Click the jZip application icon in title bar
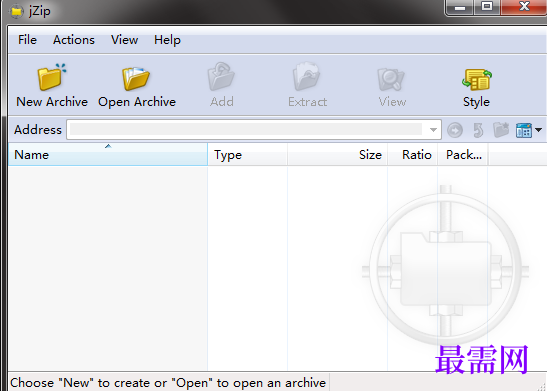The height and width of the screenshot is (391, 547). [16, 12]
